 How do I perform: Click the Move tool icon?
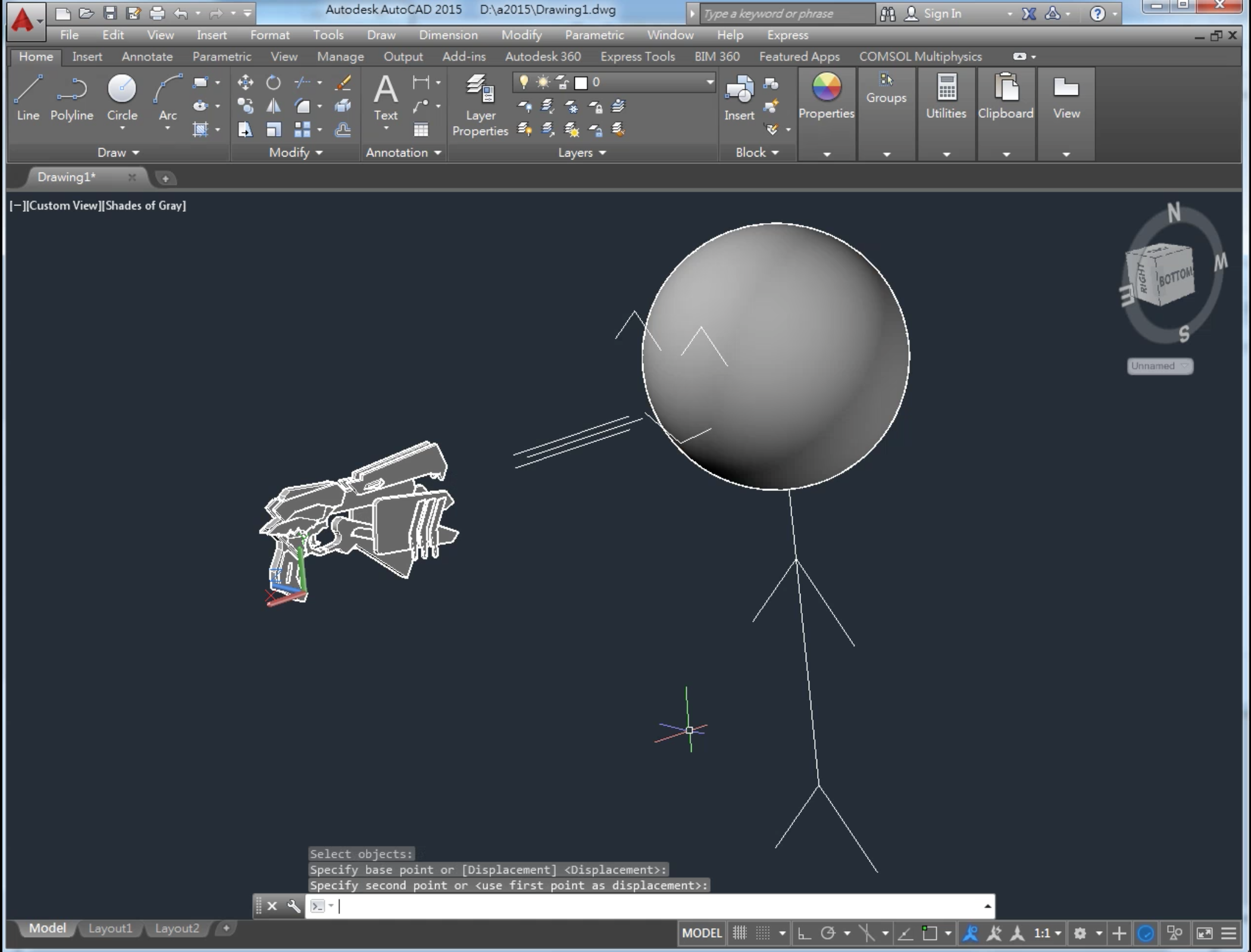coord(245,83)
